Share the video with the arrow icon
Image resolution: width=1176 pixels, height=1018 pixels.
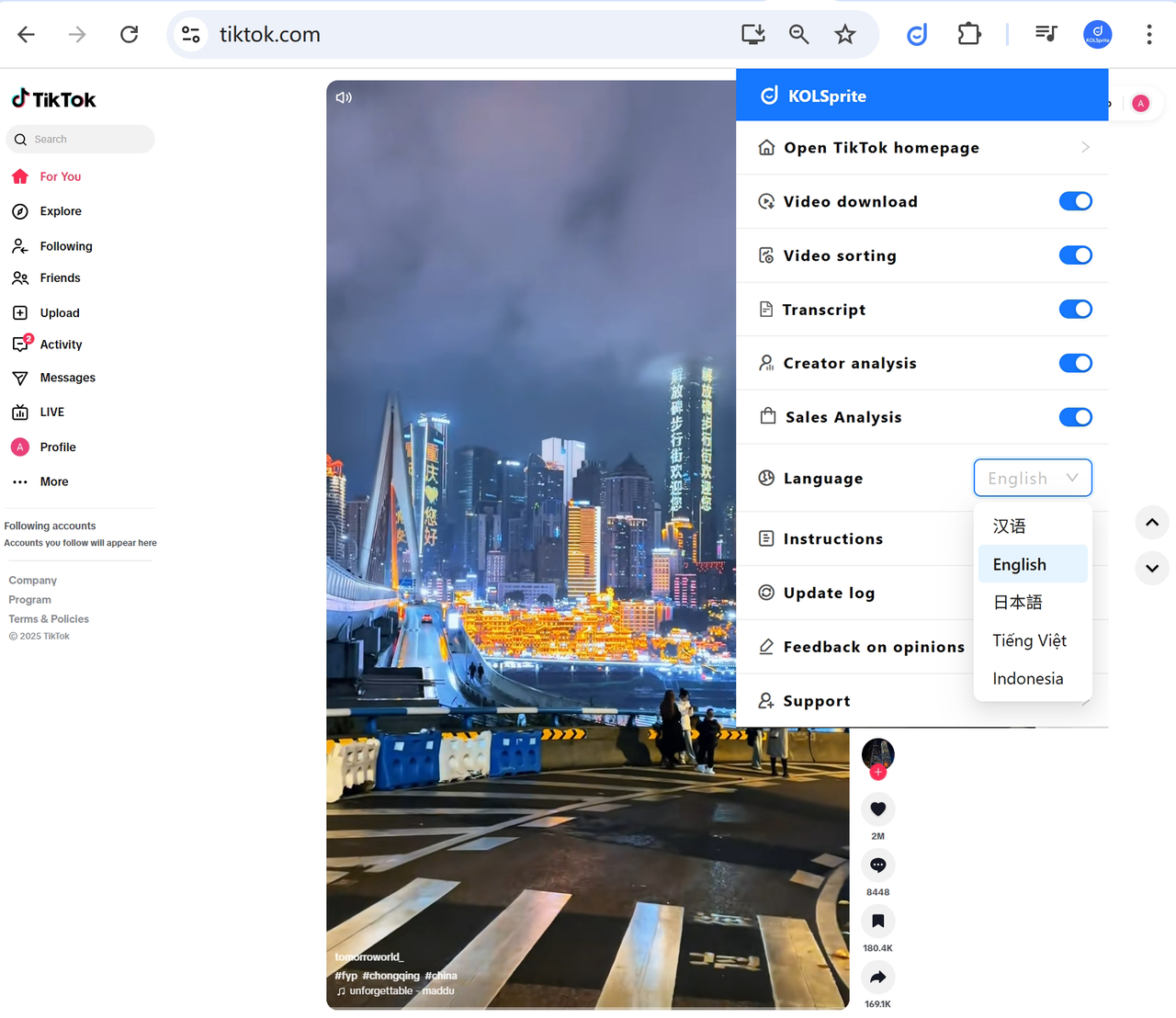coord(878,978)
